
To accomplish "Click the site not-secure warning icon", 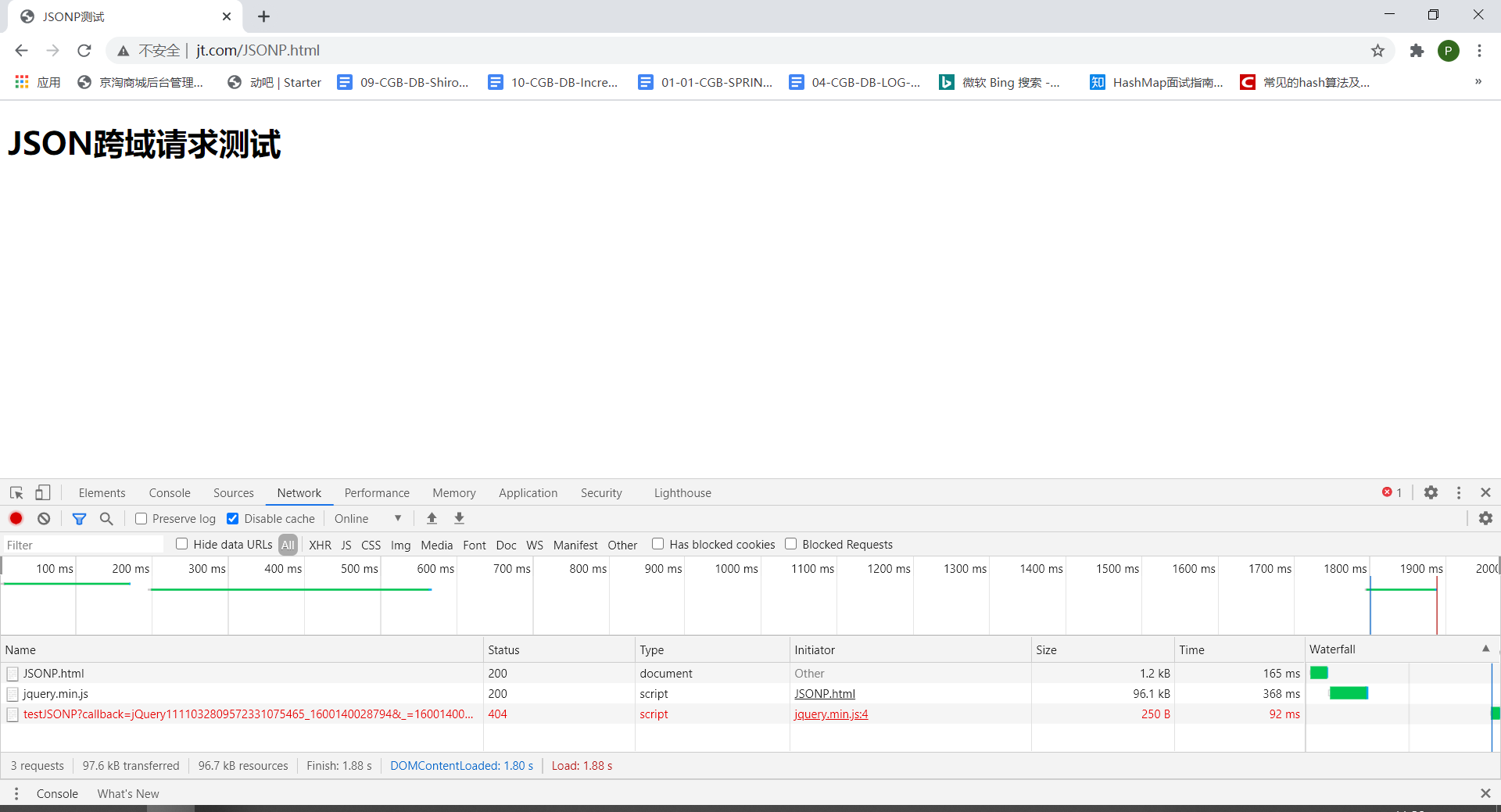I will 124,51.
